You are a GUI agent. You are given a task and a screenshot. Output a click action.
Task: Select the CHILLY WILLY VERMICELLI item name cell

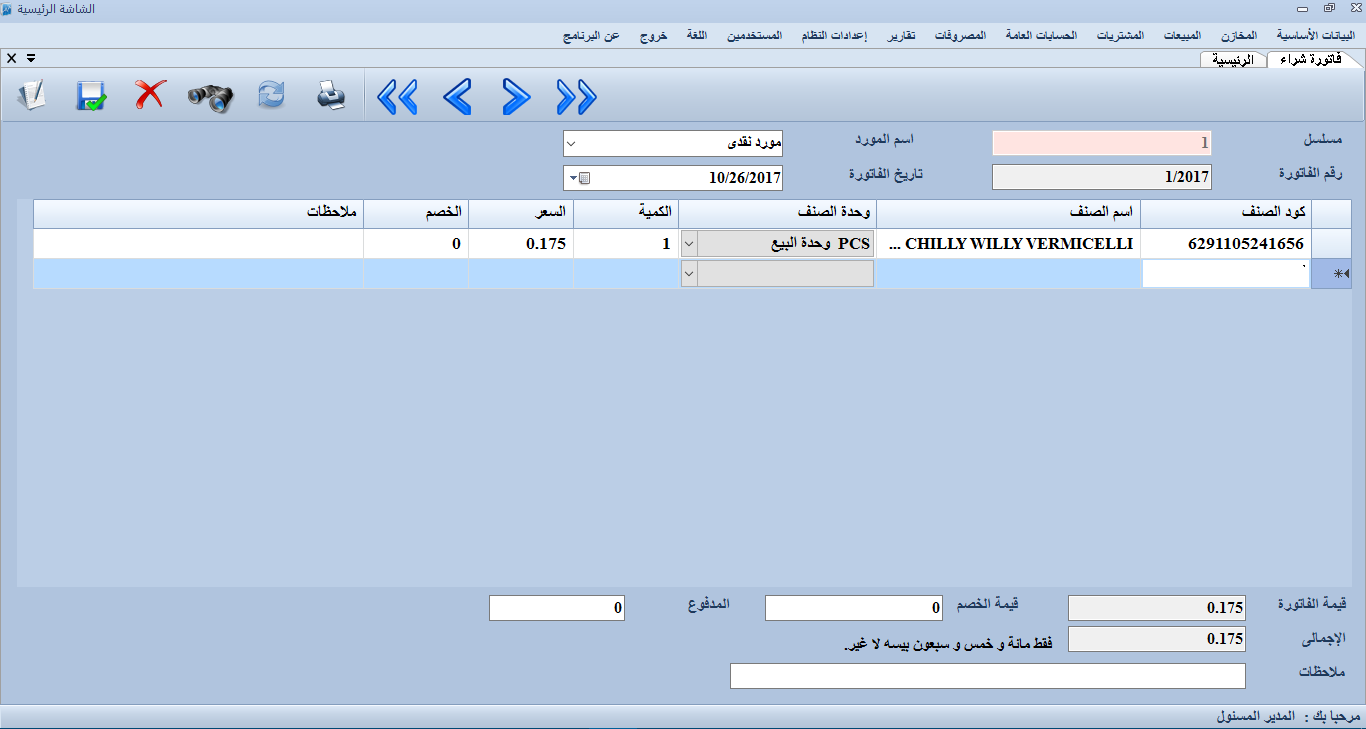point(1008,244)
